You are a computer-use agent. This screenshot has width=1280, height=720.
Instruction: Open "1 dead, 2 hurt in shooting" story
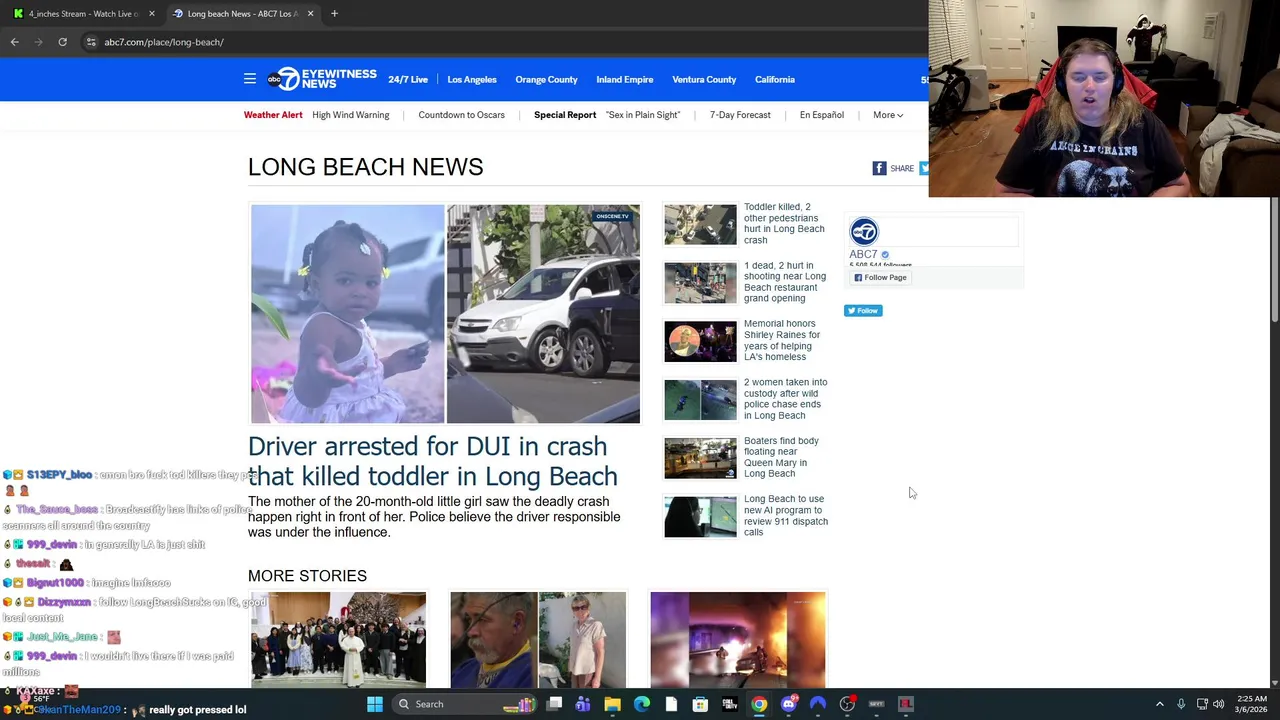click(785, 282)
